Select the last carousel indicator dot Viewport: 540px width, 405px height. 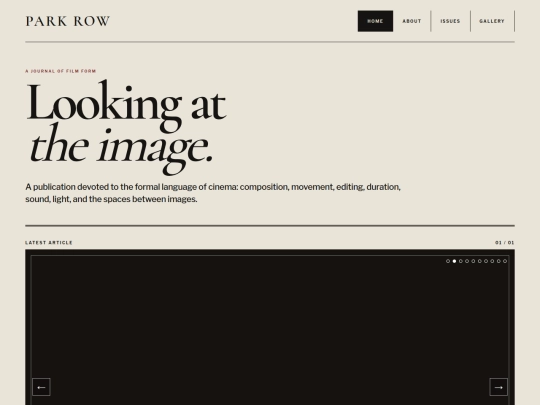click(x=505, y=261)
